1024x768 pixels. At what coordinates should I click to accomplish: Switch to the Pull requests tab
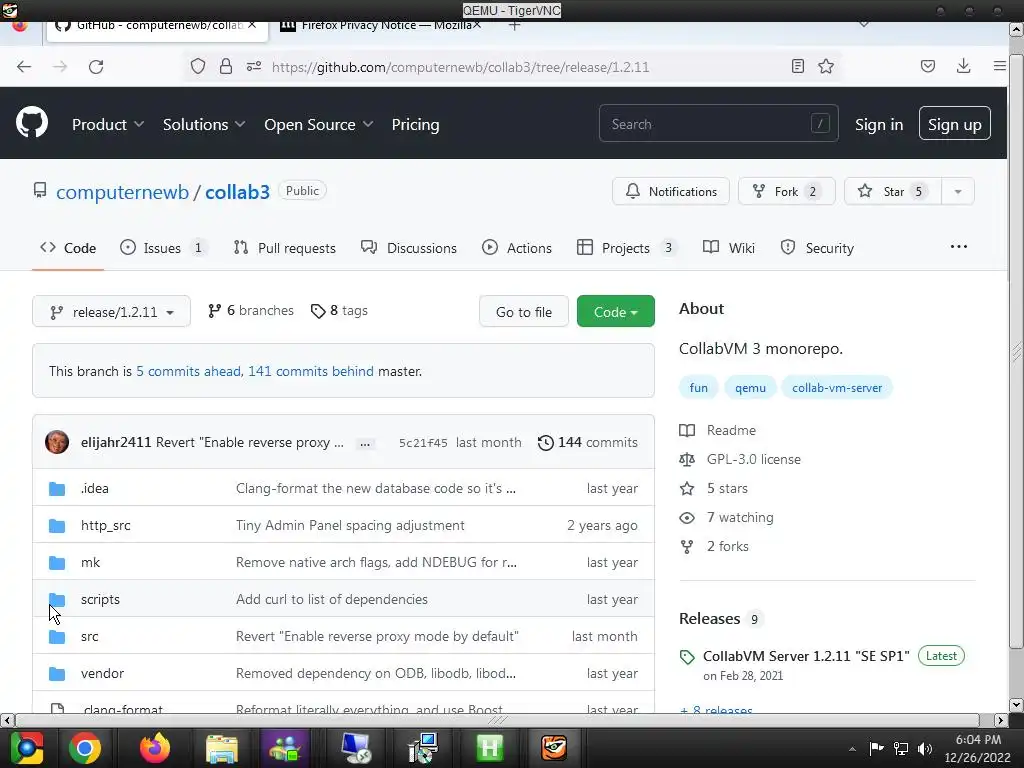[284, 248]
